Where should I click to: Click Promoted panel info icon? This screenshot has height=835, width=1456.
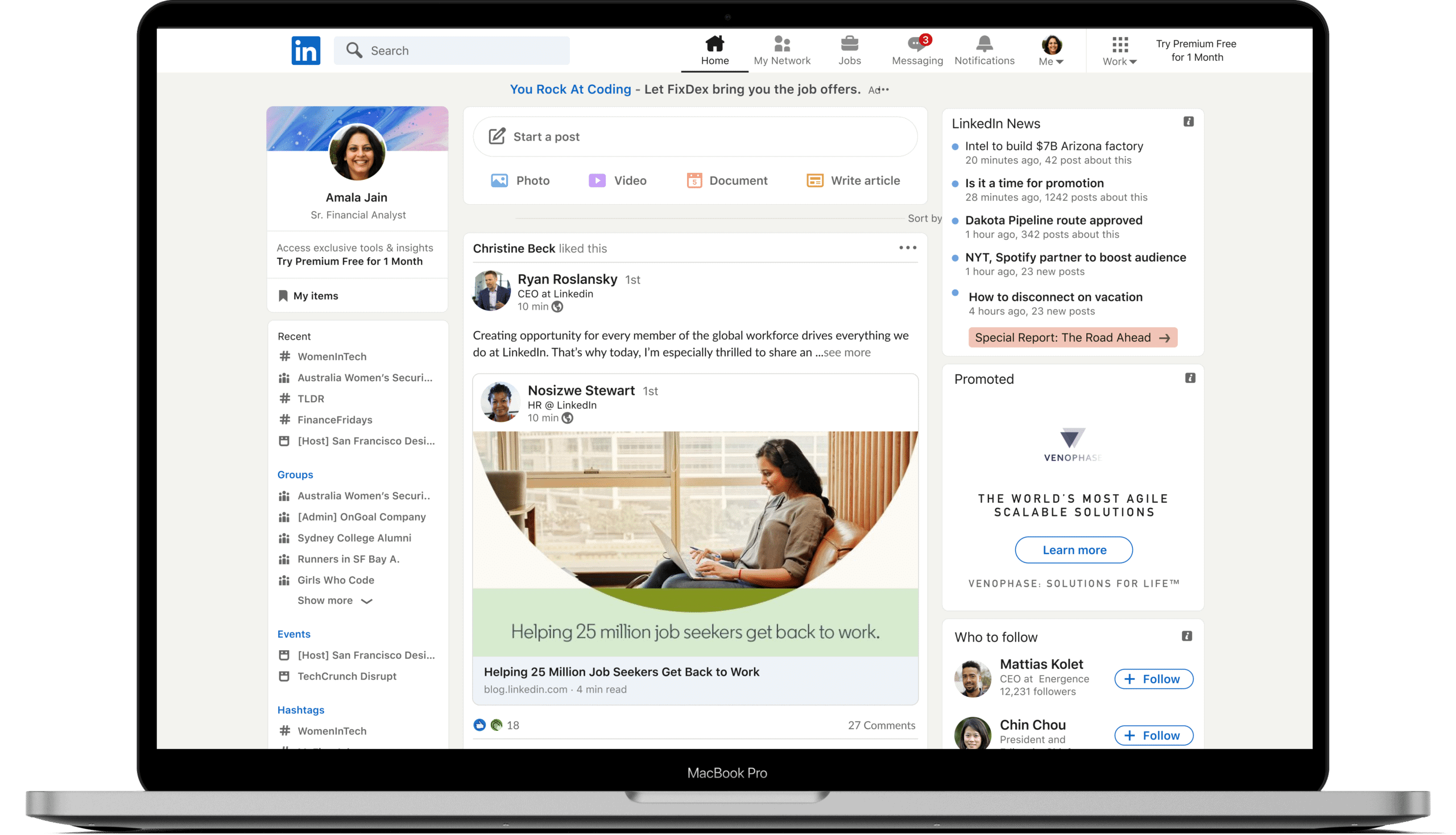point(1190,378)
